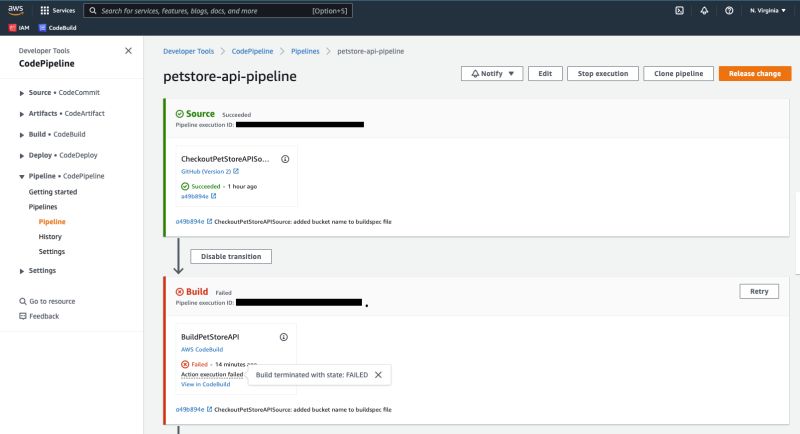The width and height of the screenshot is (800, 434).
Task: Dismiss the Build terminated FAILED tooltip
Action: tap(378, 375)
